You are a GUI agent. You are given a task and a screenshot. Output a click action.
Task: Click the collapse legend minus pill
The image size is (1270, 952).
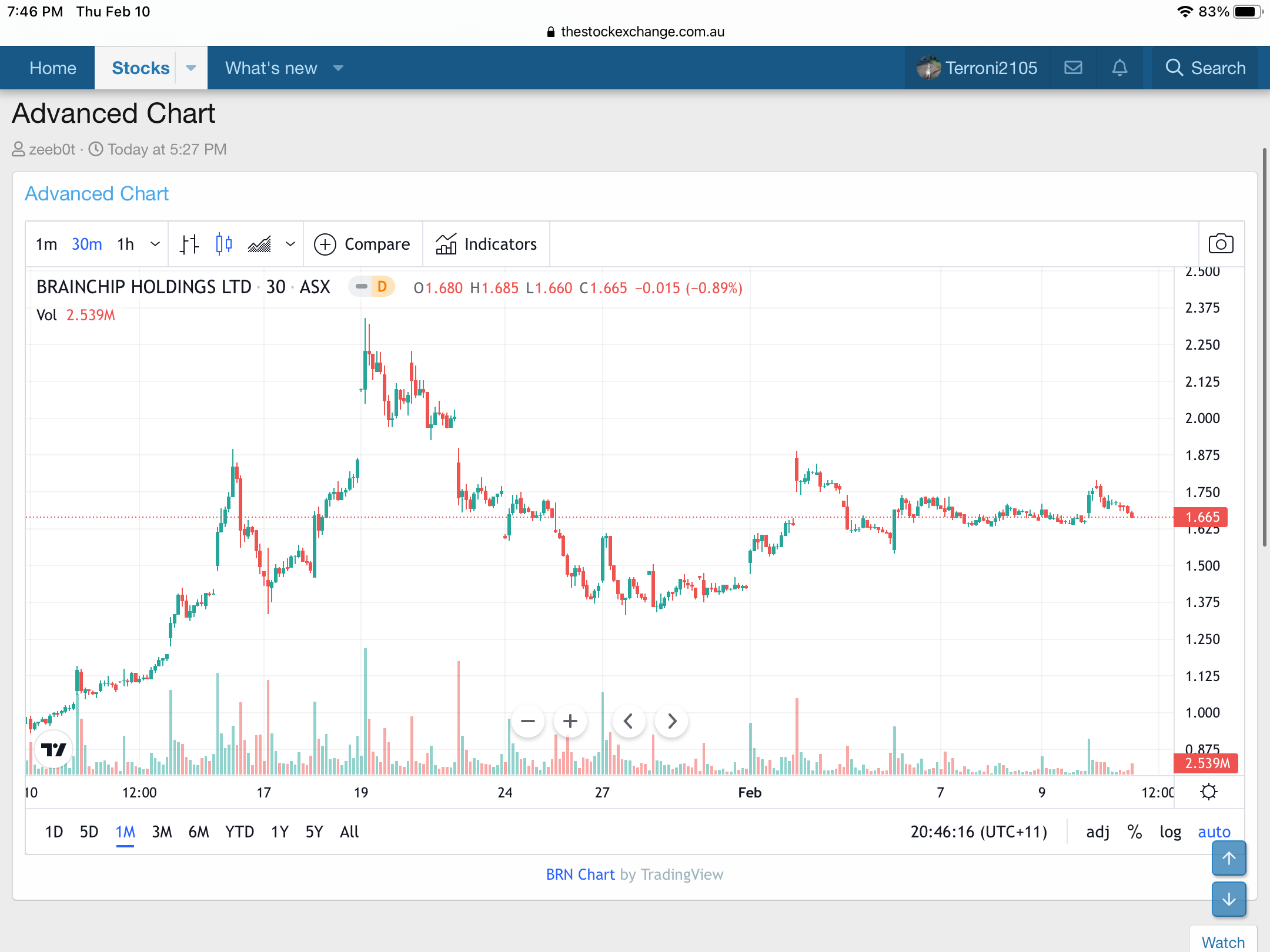click(x=361, y=287)
